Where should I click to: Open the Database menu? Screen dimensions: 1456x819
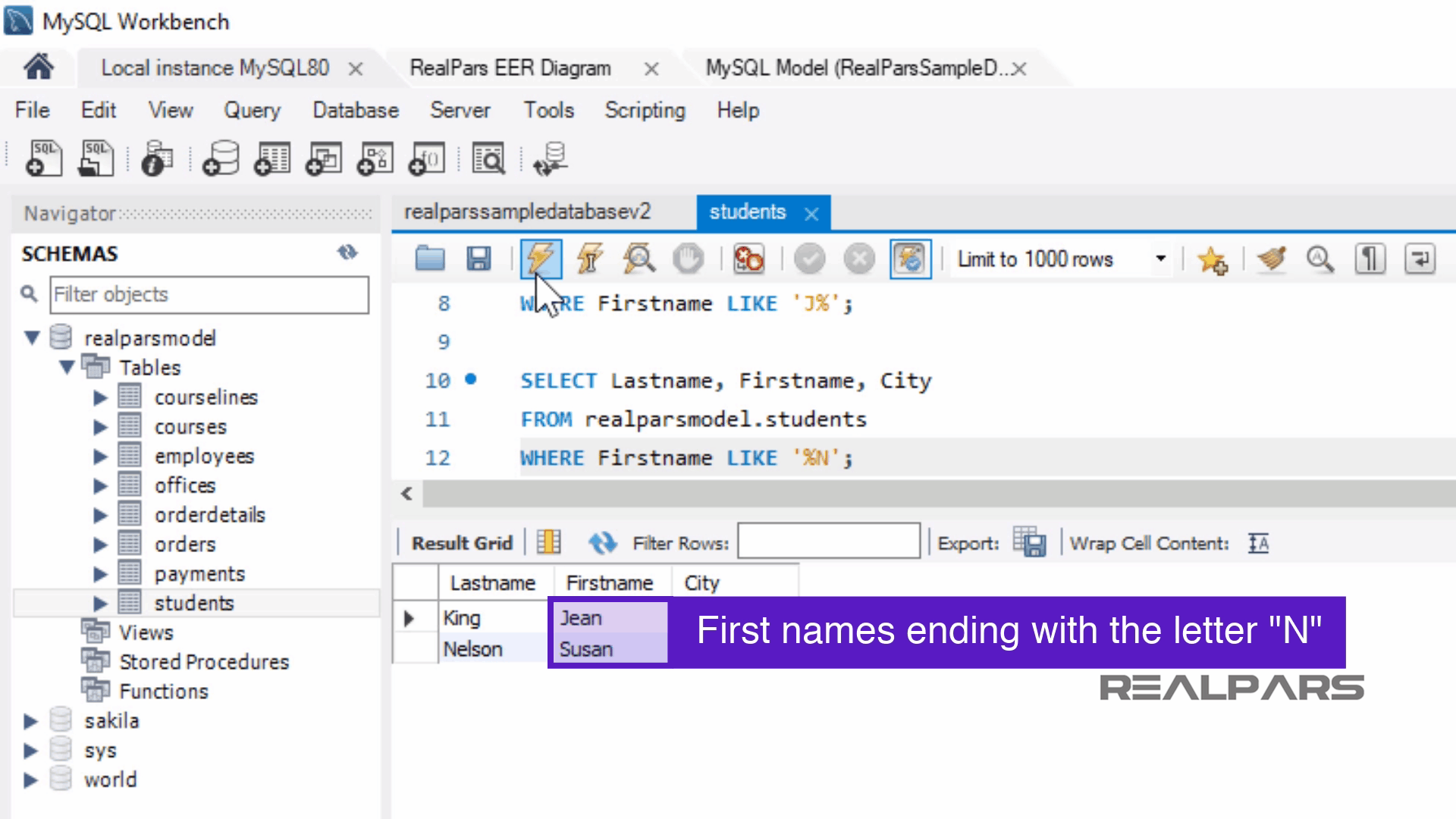coord(355,111)
